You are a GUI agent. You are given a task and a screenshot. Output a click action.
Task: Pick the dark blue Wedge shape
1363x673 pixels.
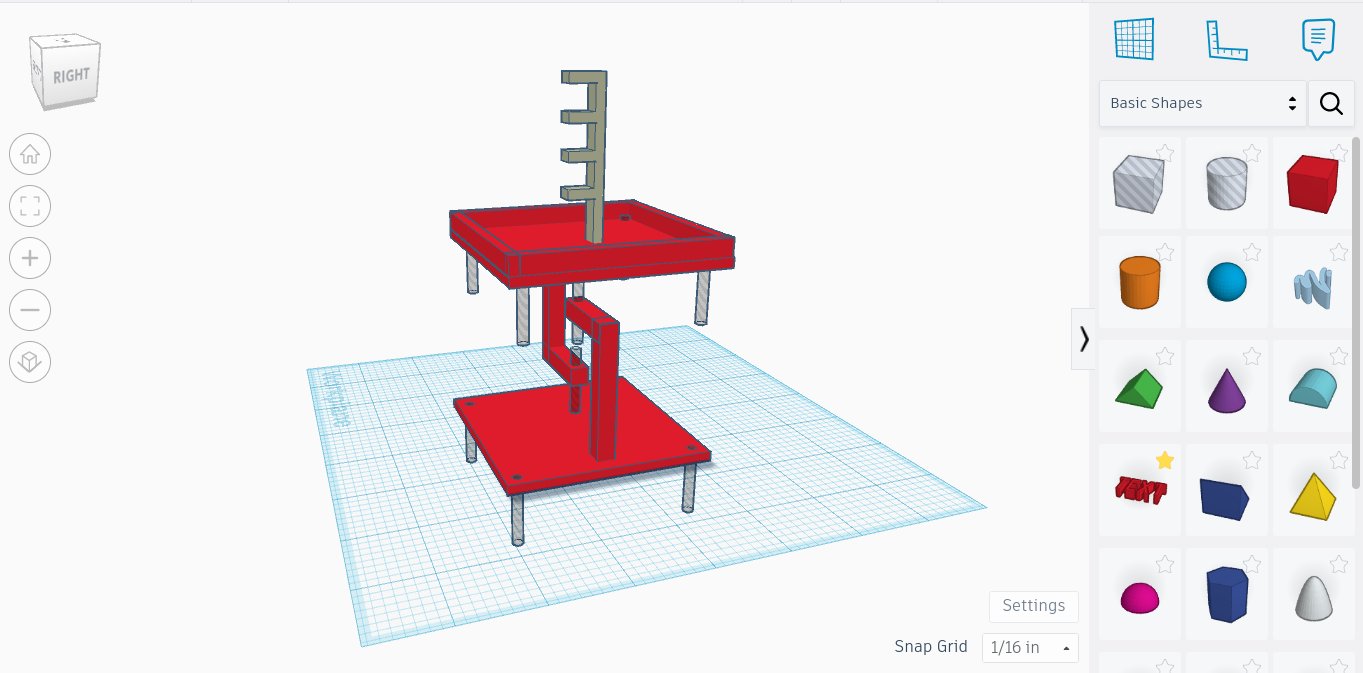click(x=1225, y=498)
